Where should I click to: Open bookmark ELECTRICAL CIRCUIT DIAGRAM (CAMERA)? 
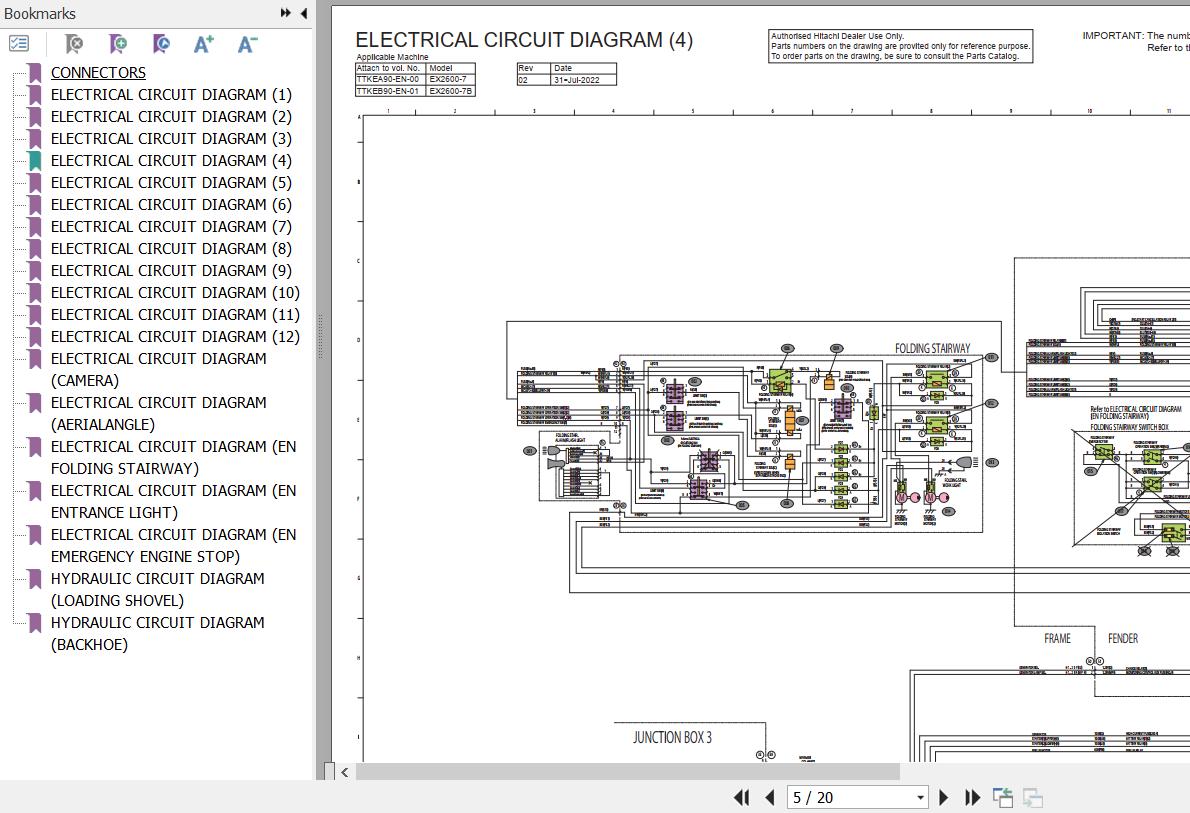[x=159, y=370]
